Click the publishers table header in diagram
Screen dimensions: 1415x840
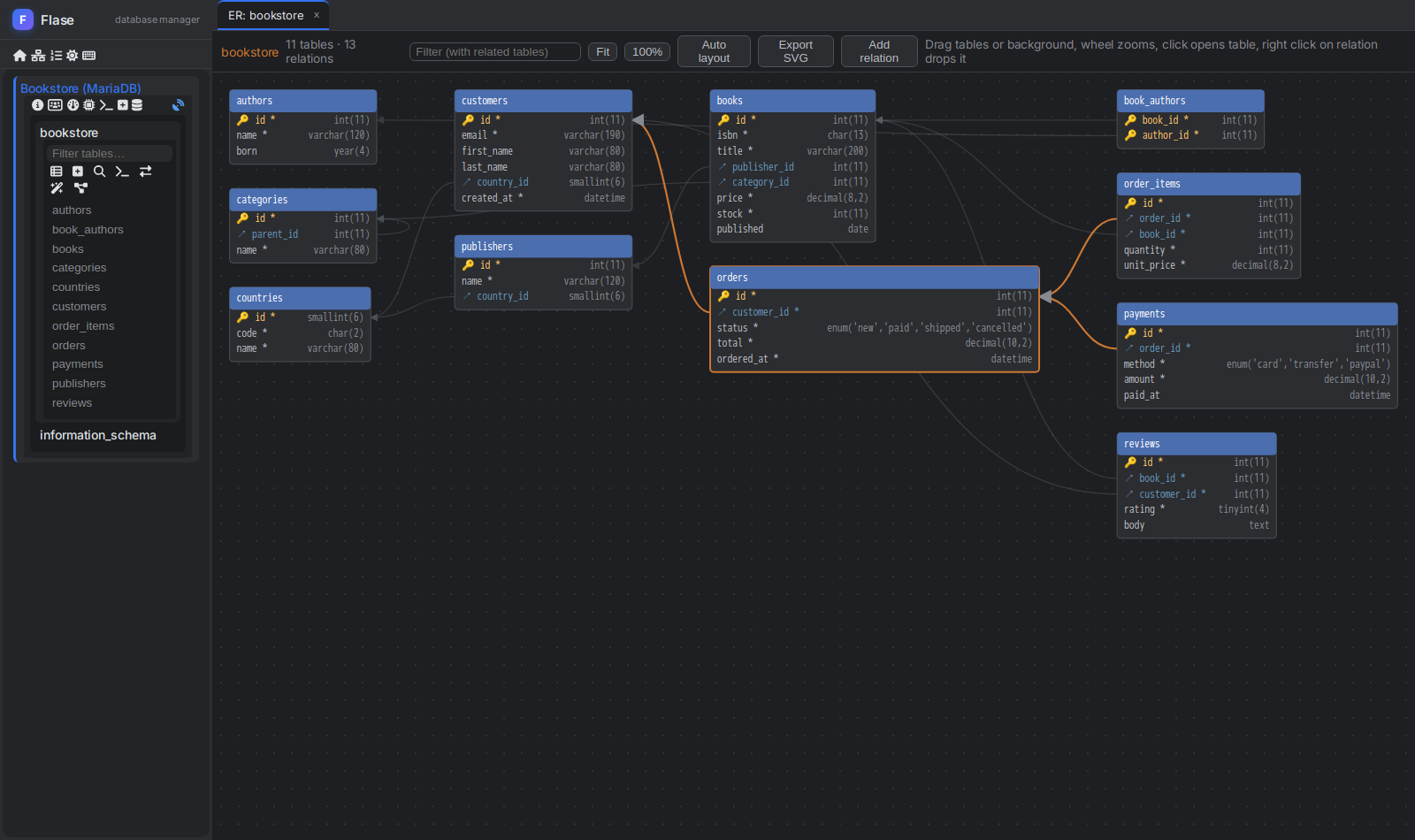(543, 247)
